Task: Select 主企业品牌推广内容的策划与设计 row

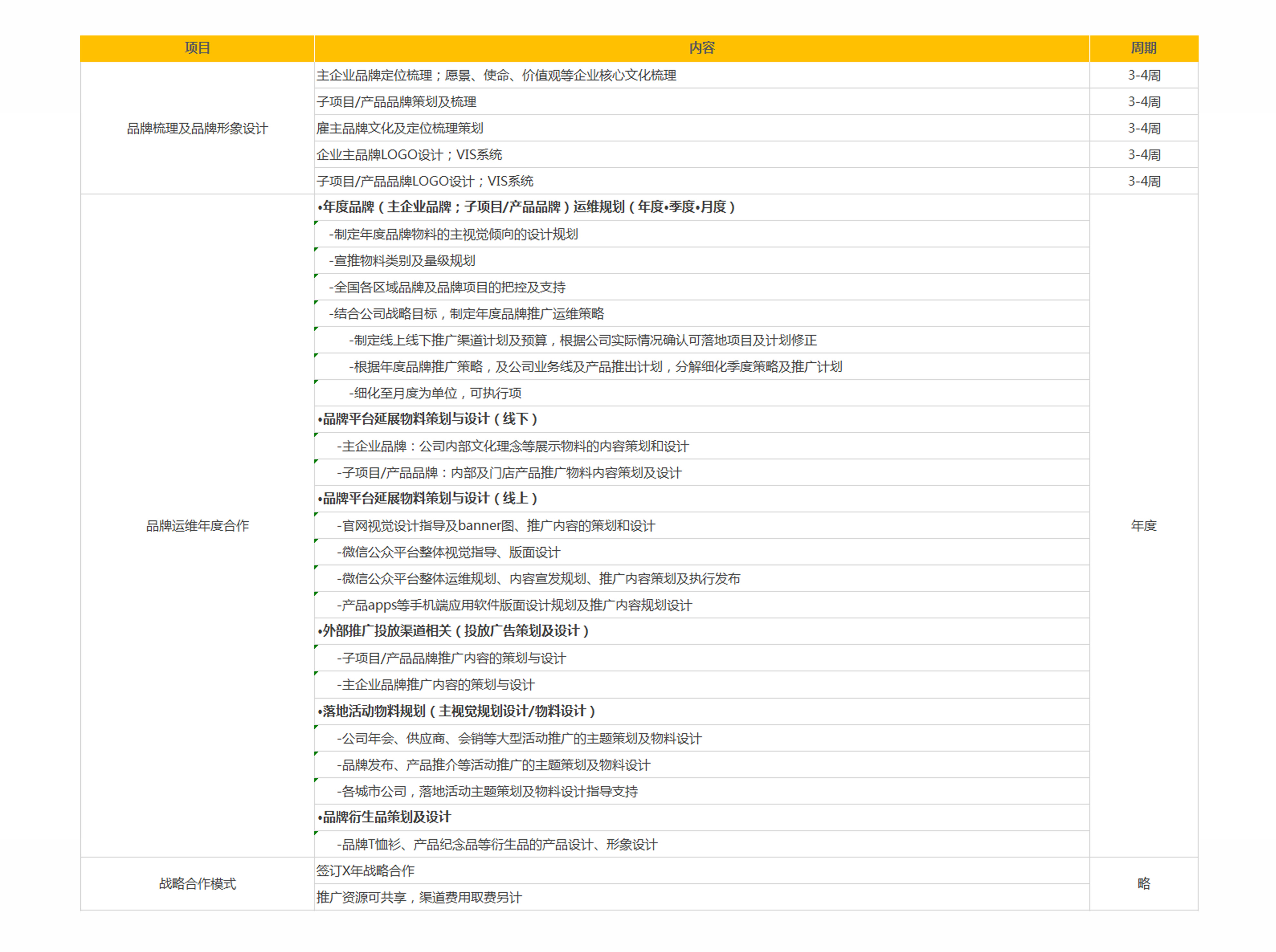Action: coord(702,685)
